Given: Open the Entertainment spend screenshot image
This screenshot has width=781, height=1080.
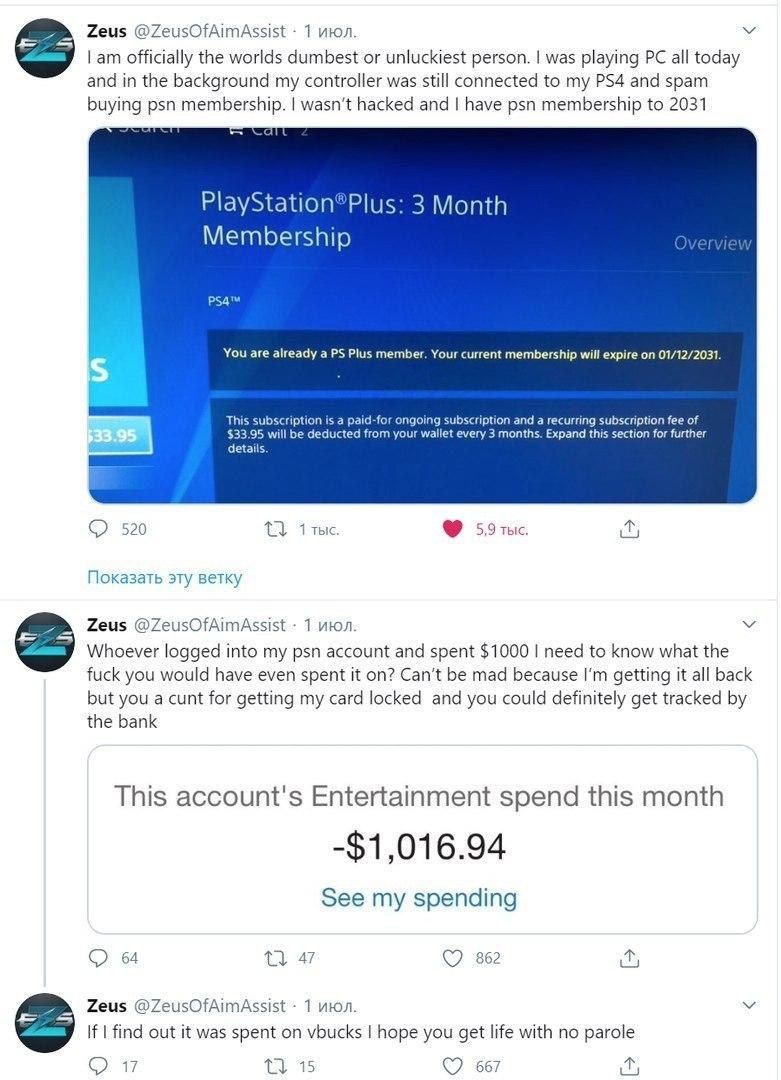Looking at the screenshot, I should click(x=422, y=840).
